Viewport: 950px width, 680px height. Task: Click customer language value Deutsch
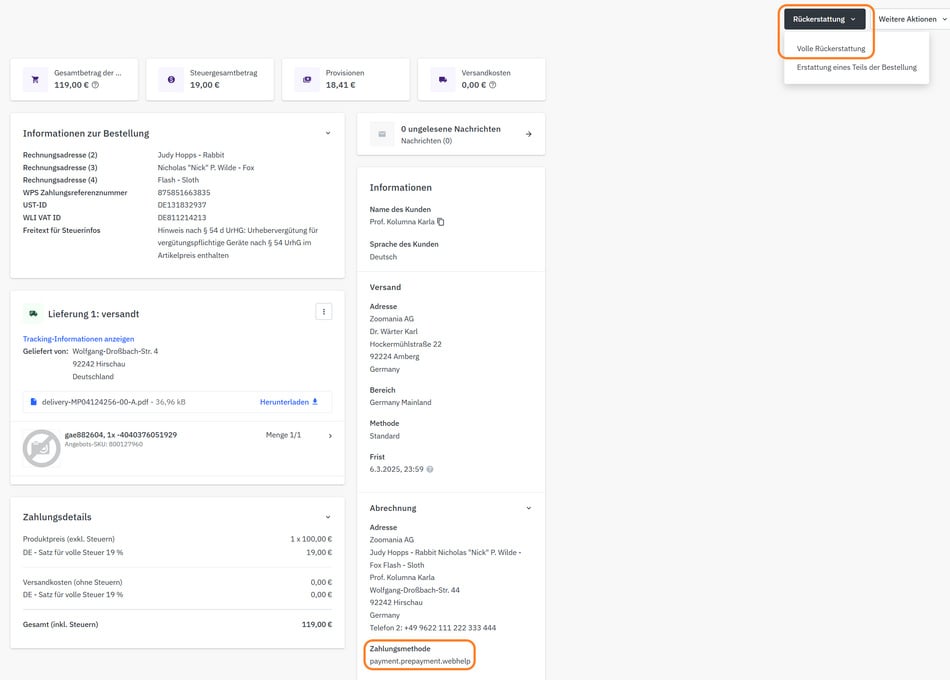[383, 257]
